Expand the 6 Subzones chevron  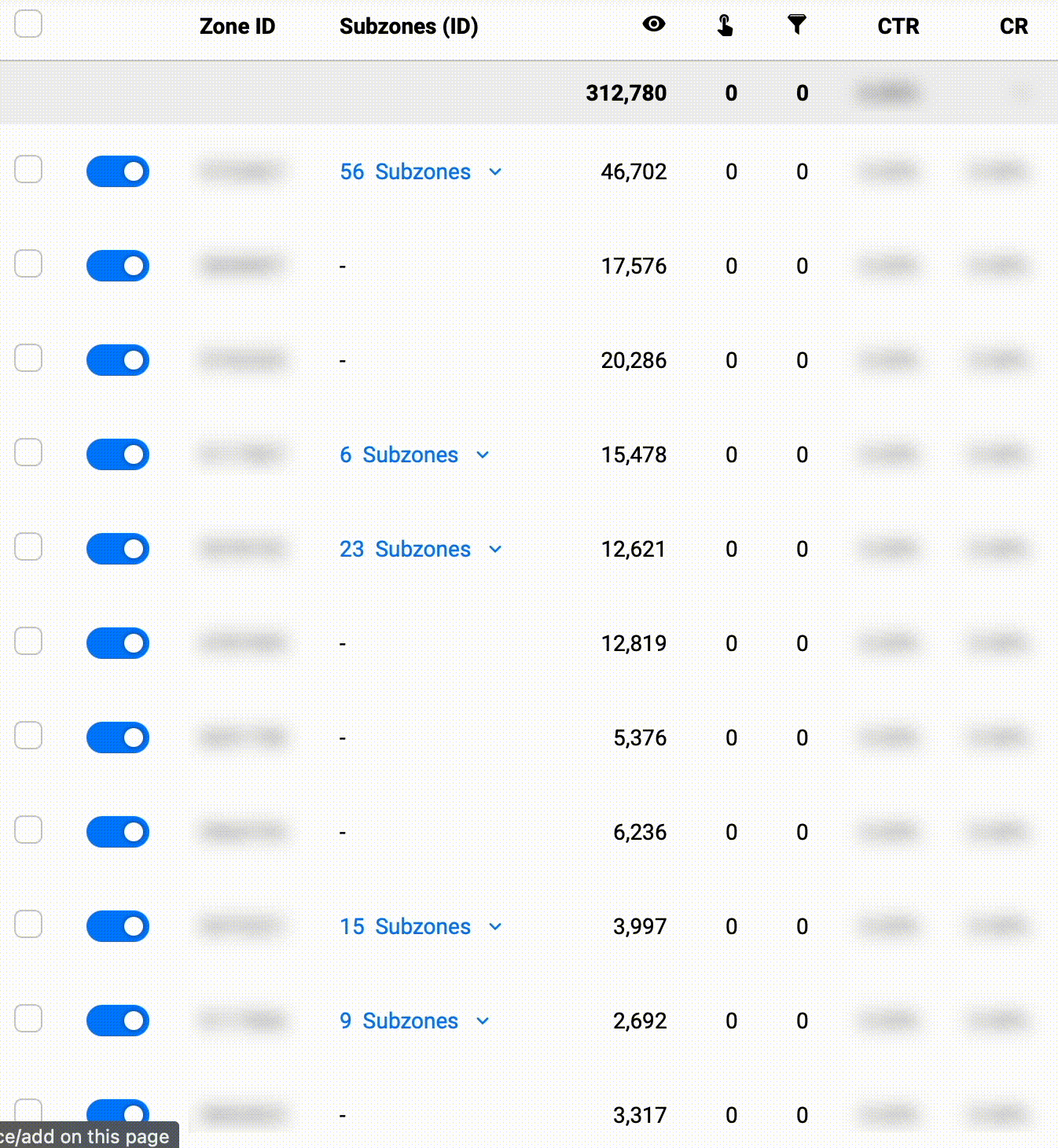pyautogui.click(x=483, y=455)
